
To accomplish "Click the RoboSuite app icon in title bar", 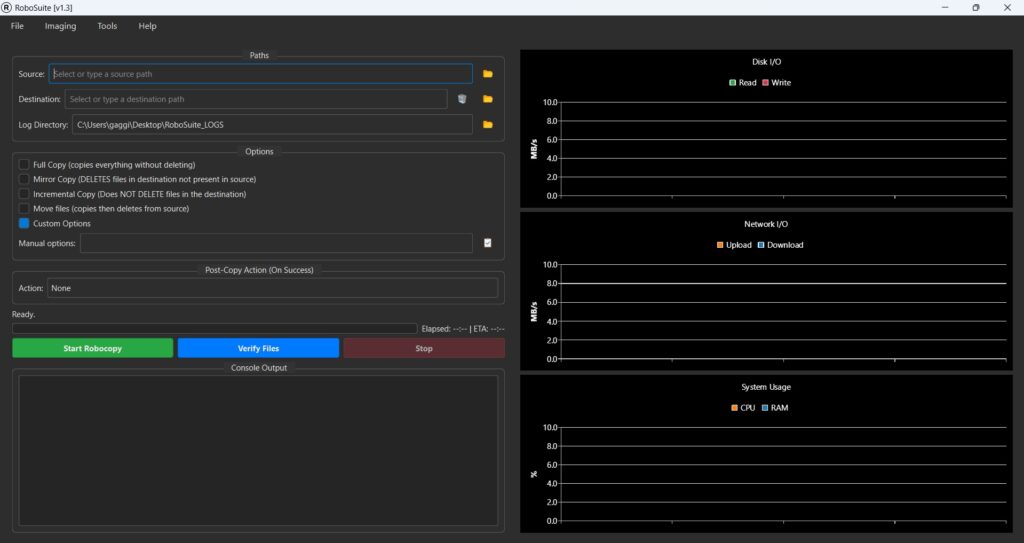I will (7, 7).
